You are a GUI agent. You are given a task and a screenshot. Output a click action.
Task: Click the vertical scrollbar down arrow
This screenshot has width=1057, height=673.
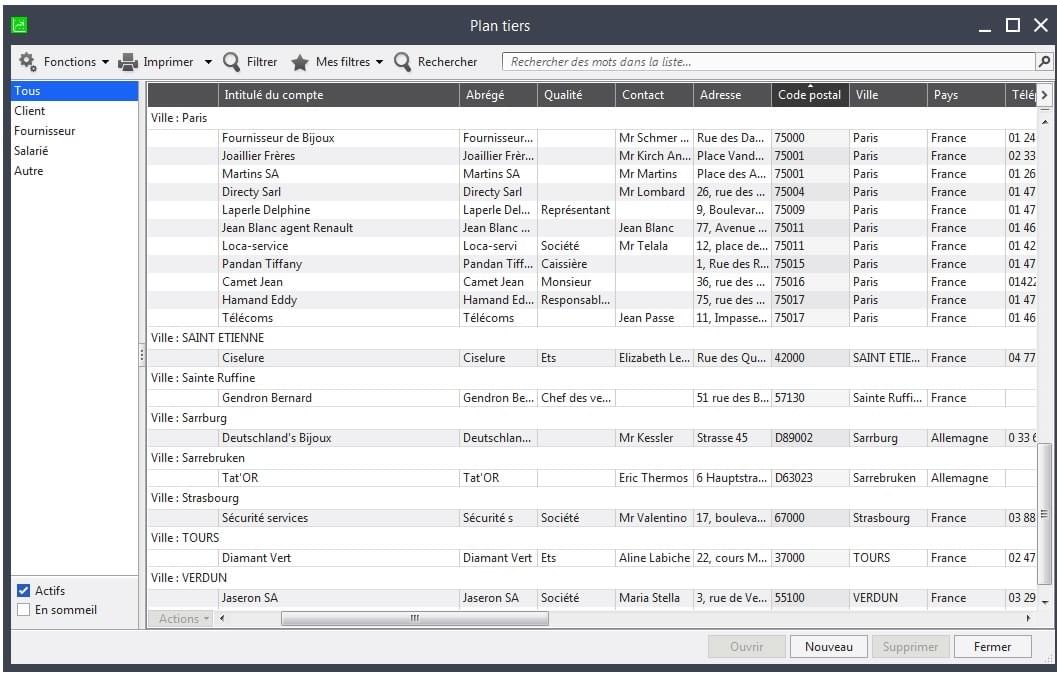pos(1044,602)
